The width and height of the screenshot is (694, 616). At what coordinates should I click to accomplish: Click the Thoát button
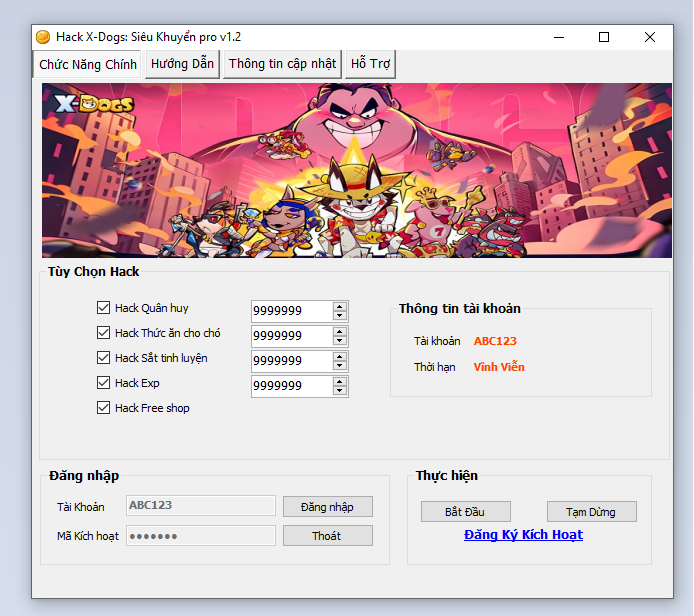coord(327,536)
